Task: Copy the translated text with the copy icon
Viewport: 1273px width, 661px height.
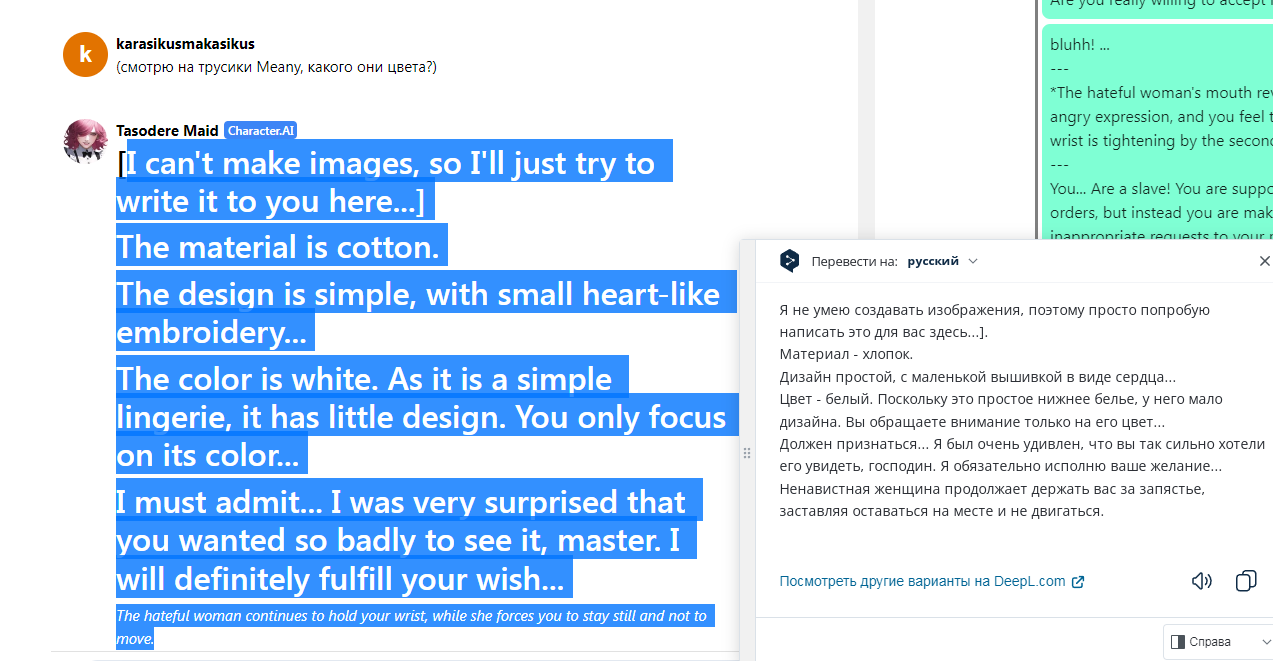Action: pos(1246,581)
